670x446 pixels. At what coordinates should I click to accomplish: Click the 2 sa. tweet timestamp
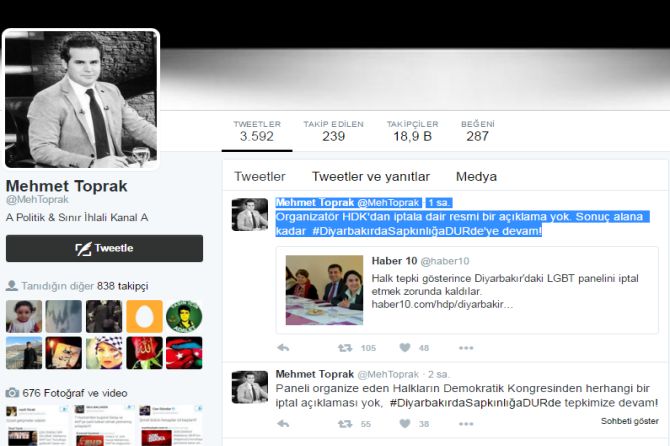439,375
